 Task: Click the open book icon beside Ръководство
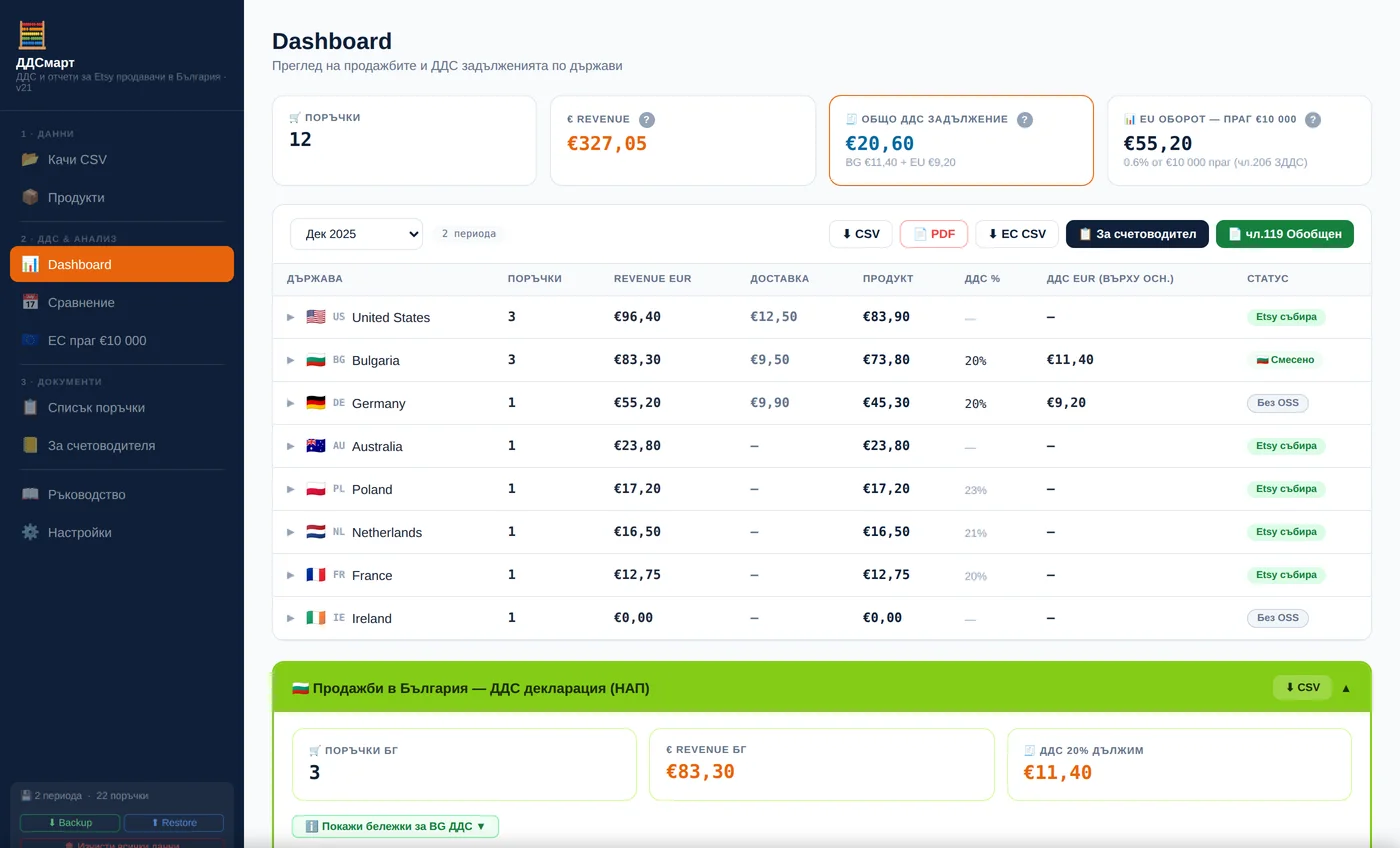(30, 494)
